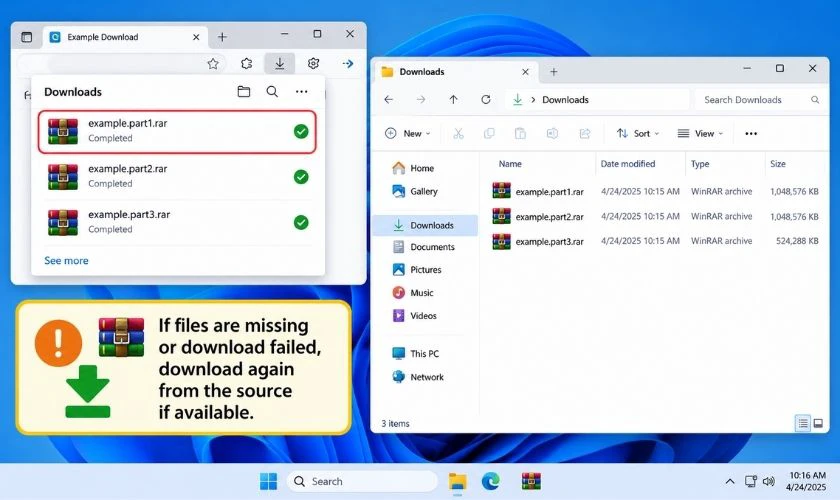840x500 pixels.
Task: Select example.part1.rar file in Explorer list
Action: [655, 191]
